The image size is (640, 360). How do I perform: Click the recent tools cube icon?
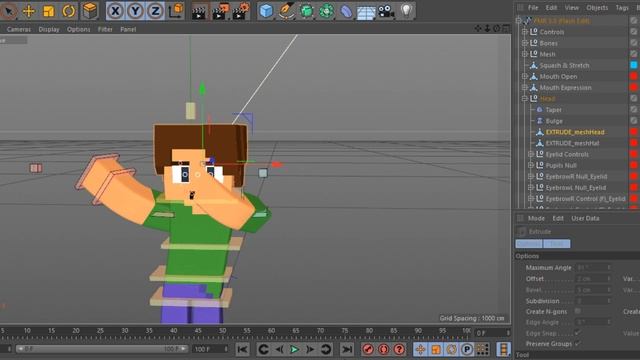(x=90, y=11)
